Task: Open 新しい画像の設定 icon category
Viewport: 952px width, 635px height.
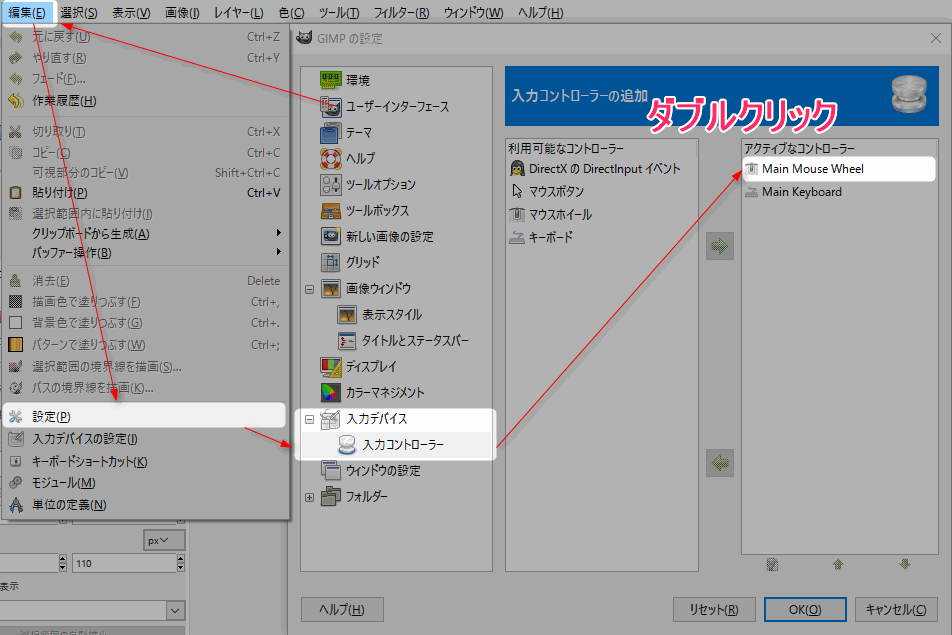Action: pyautogui.click(x=331, y=236)
